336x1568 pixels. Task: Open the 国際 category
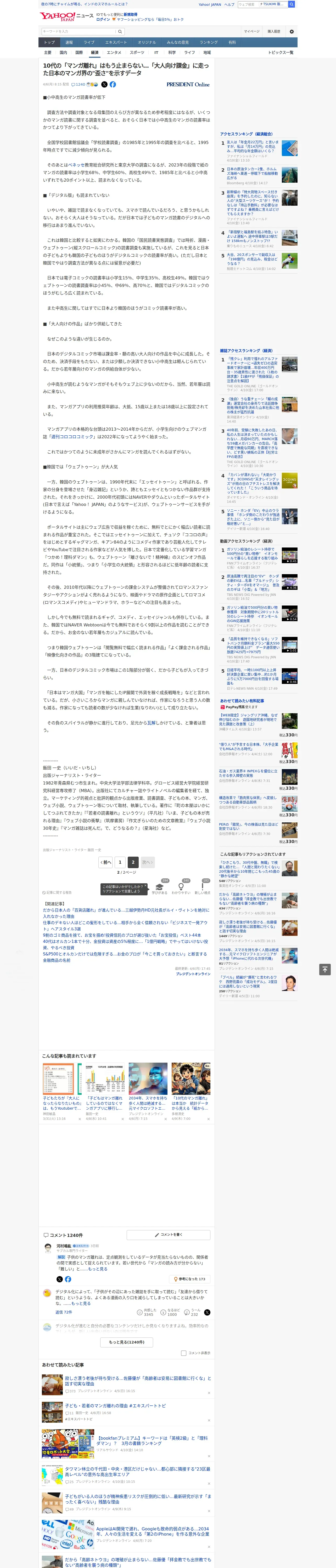79,53
